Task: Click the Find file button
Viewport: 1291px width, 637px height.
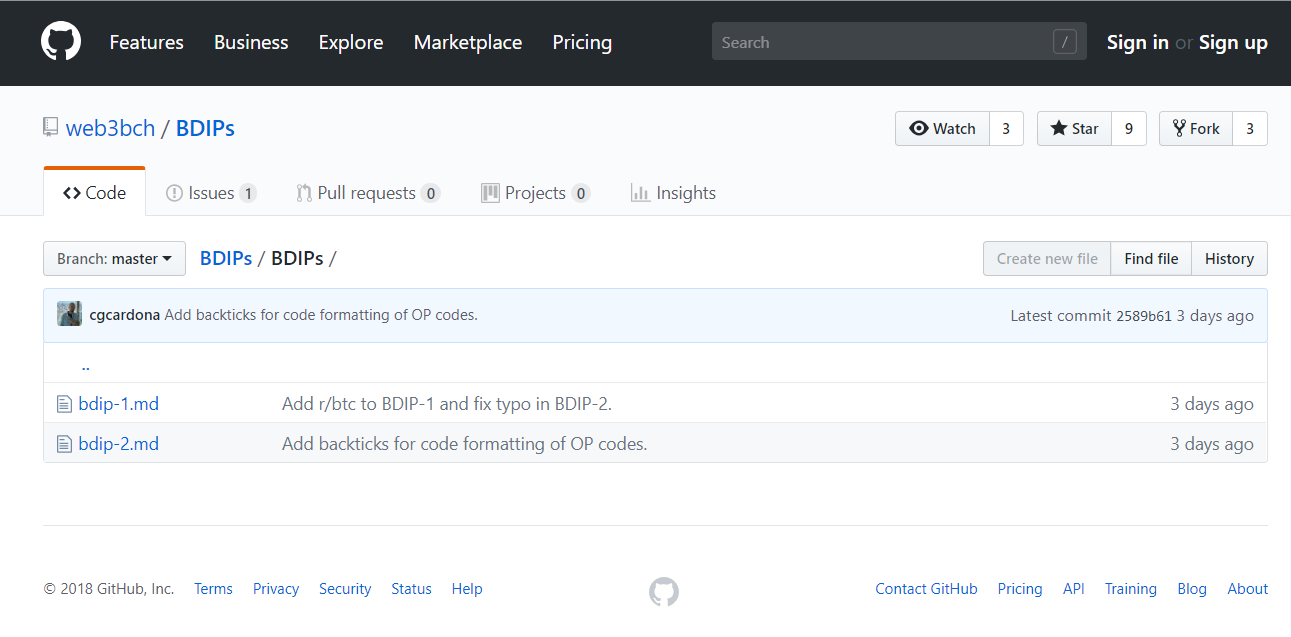Action: pyautogui.click(x=1151, y=258)
